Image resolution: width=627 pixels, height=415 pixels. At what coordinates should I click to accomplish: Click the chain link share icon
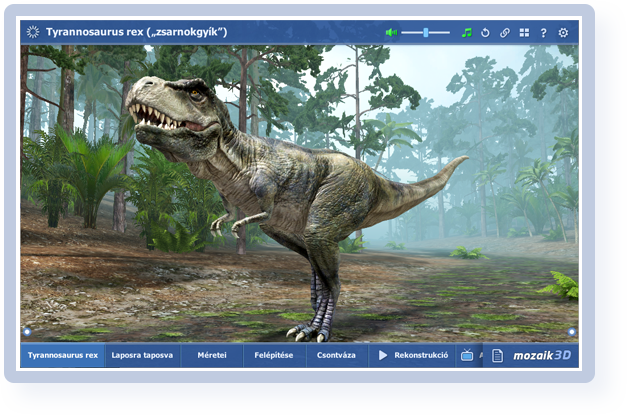[x=504, y=32]
